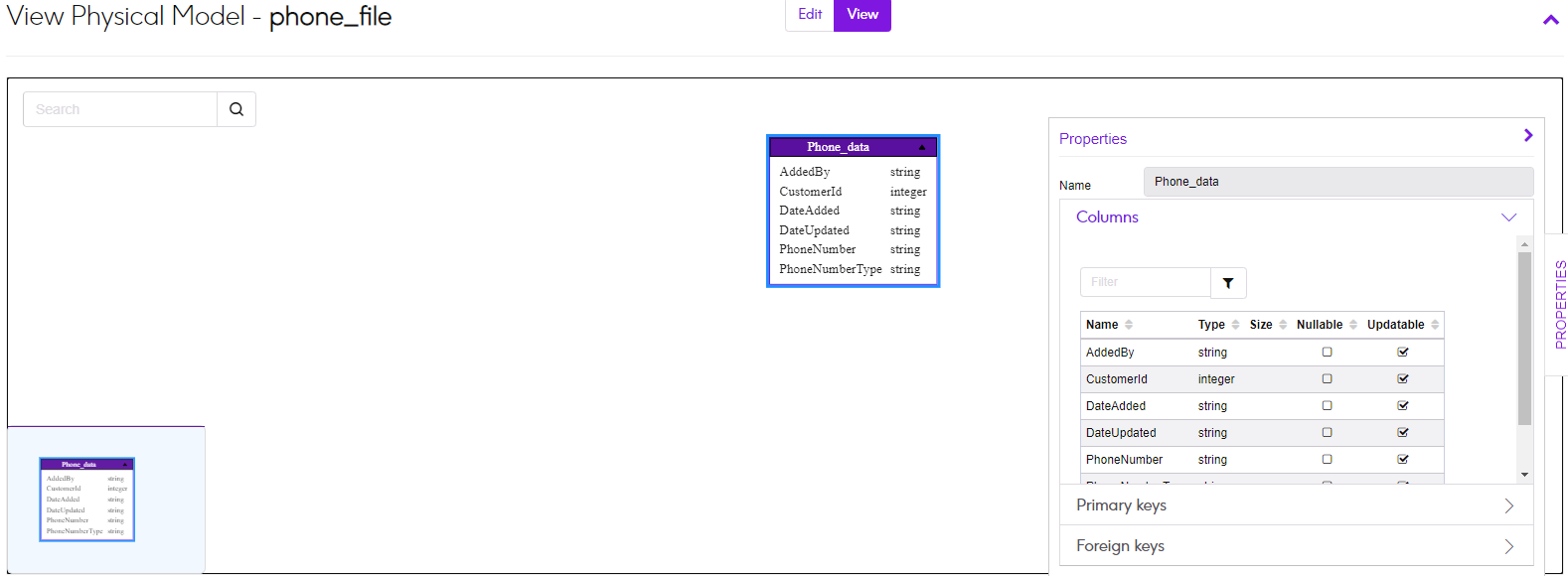The image size is (1568, 576).
Task: Collapse the Columns section
Action: (x=1508, y=217)
